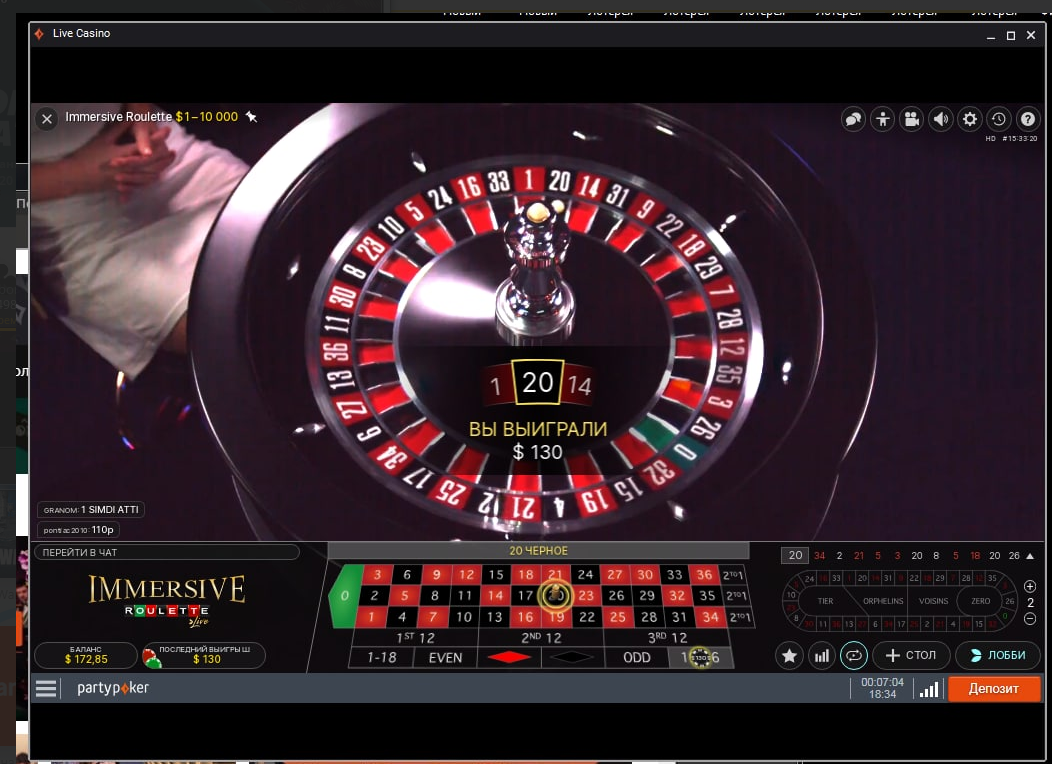Click the middle row 2 to 1 column bet
The height and width of the screenshot is (764, 1052).
736,596
